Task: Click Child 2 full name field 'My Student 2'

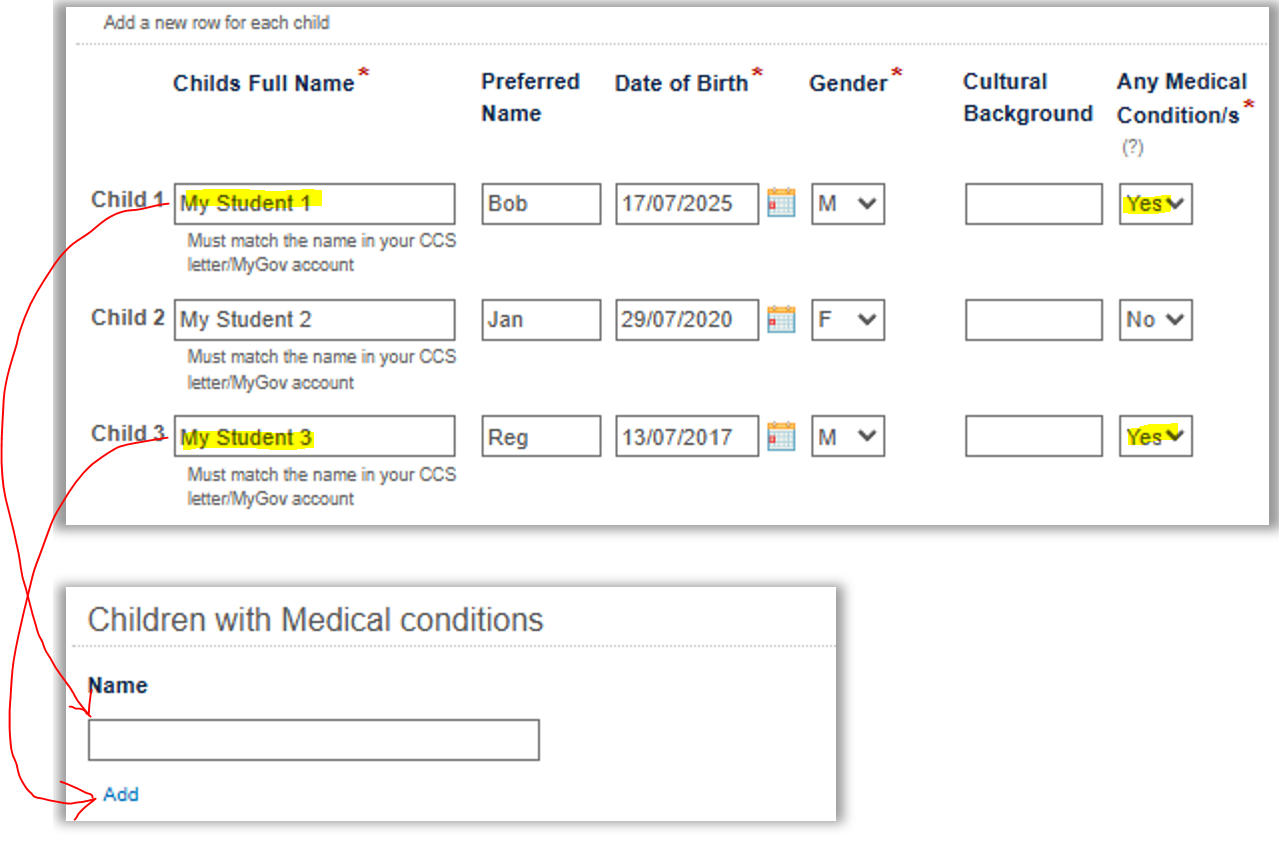Action: [314, 320]
